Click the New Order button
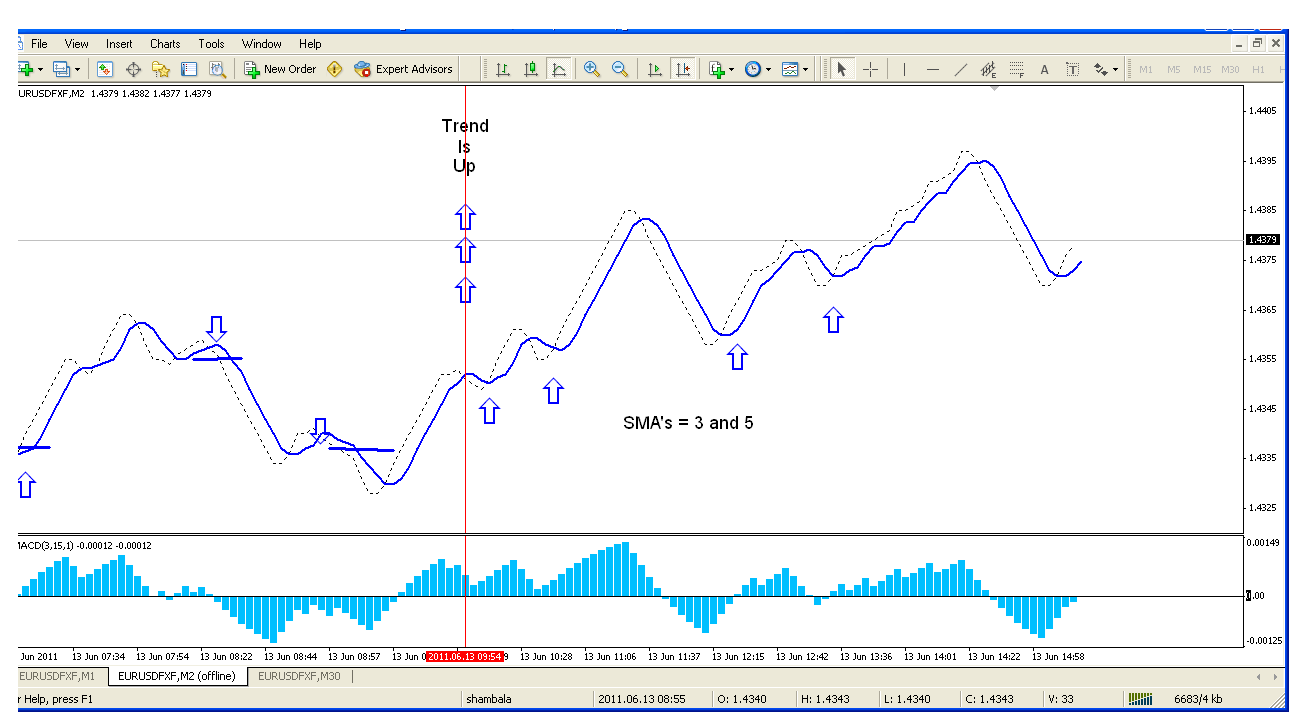1289x712 pixels. [280, 69]
